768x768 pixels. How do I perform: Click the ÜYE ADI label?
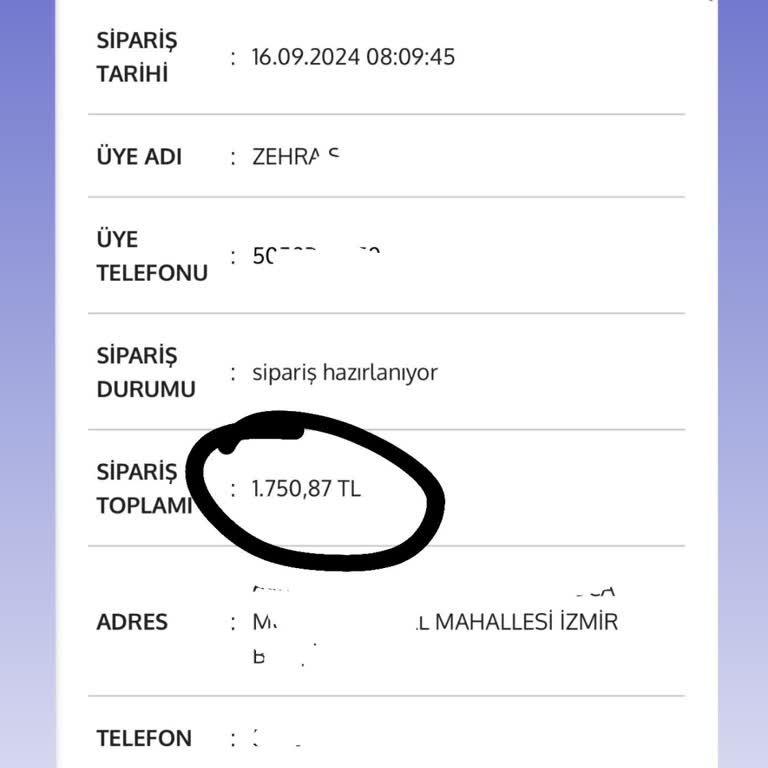point(139,157)
